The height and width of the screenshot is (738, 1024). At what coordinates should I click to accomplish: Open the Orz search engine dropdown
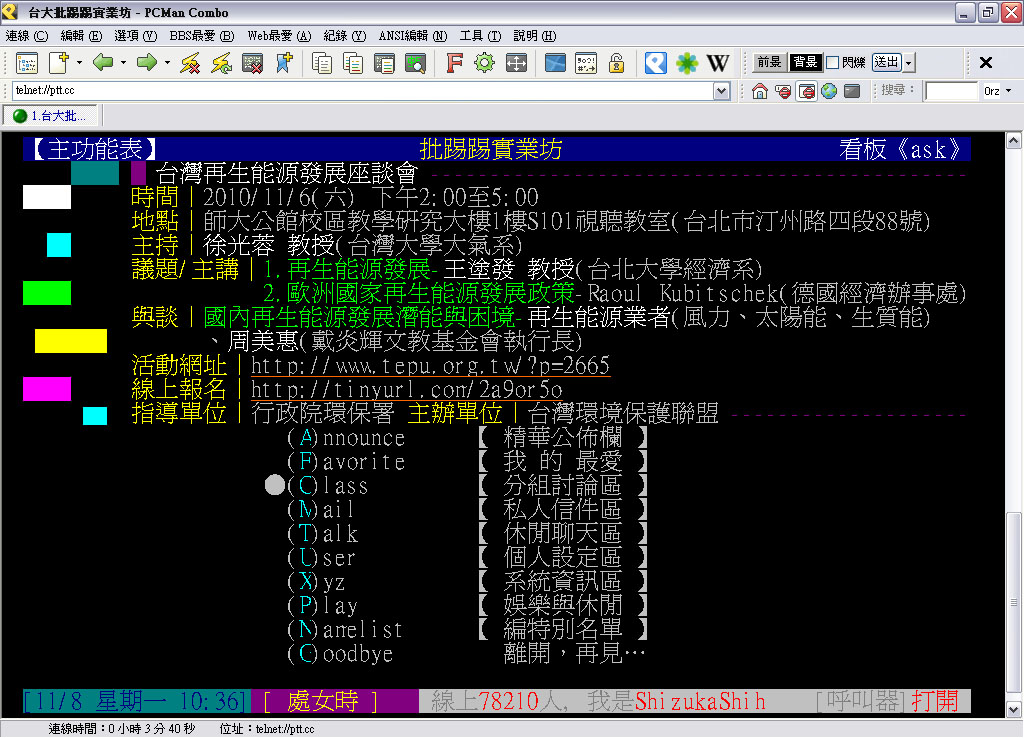1008,91
